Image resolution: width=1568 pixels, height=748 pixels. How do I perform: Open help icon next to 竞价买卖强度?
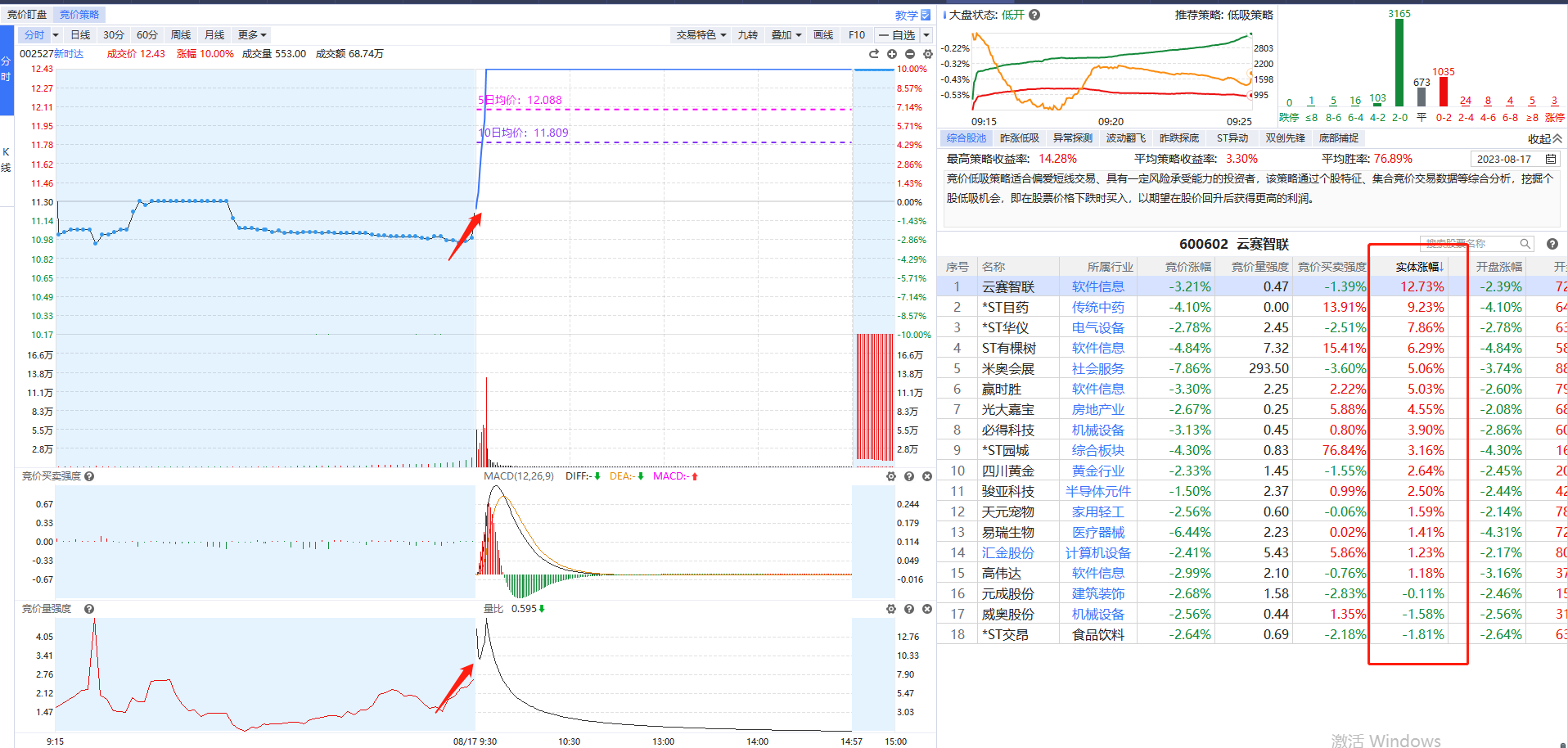(x=89, y=476)
